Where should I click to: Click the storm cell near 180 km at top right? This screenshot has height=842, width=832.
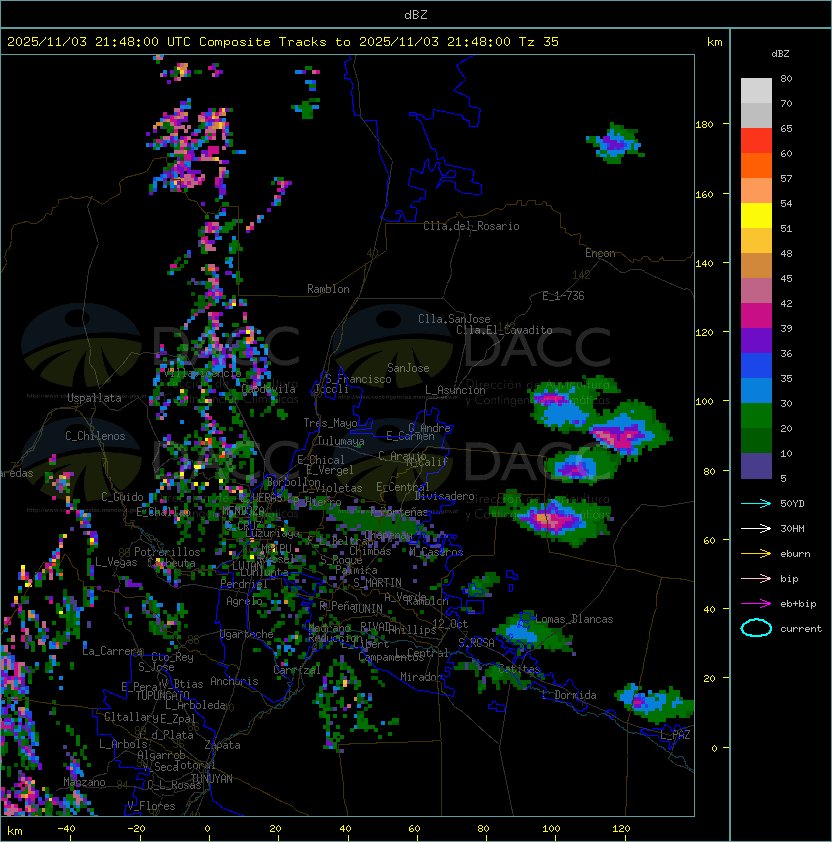615,143
